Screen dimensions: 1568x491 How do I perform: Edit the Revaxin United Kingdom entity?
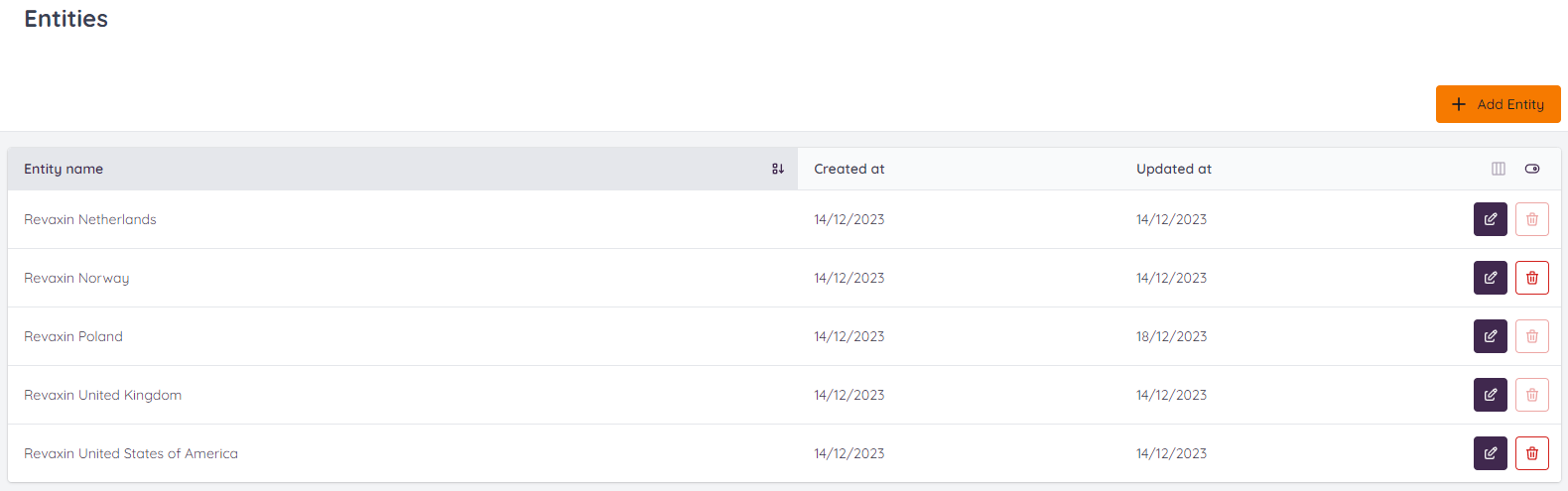pos(1490,395)
